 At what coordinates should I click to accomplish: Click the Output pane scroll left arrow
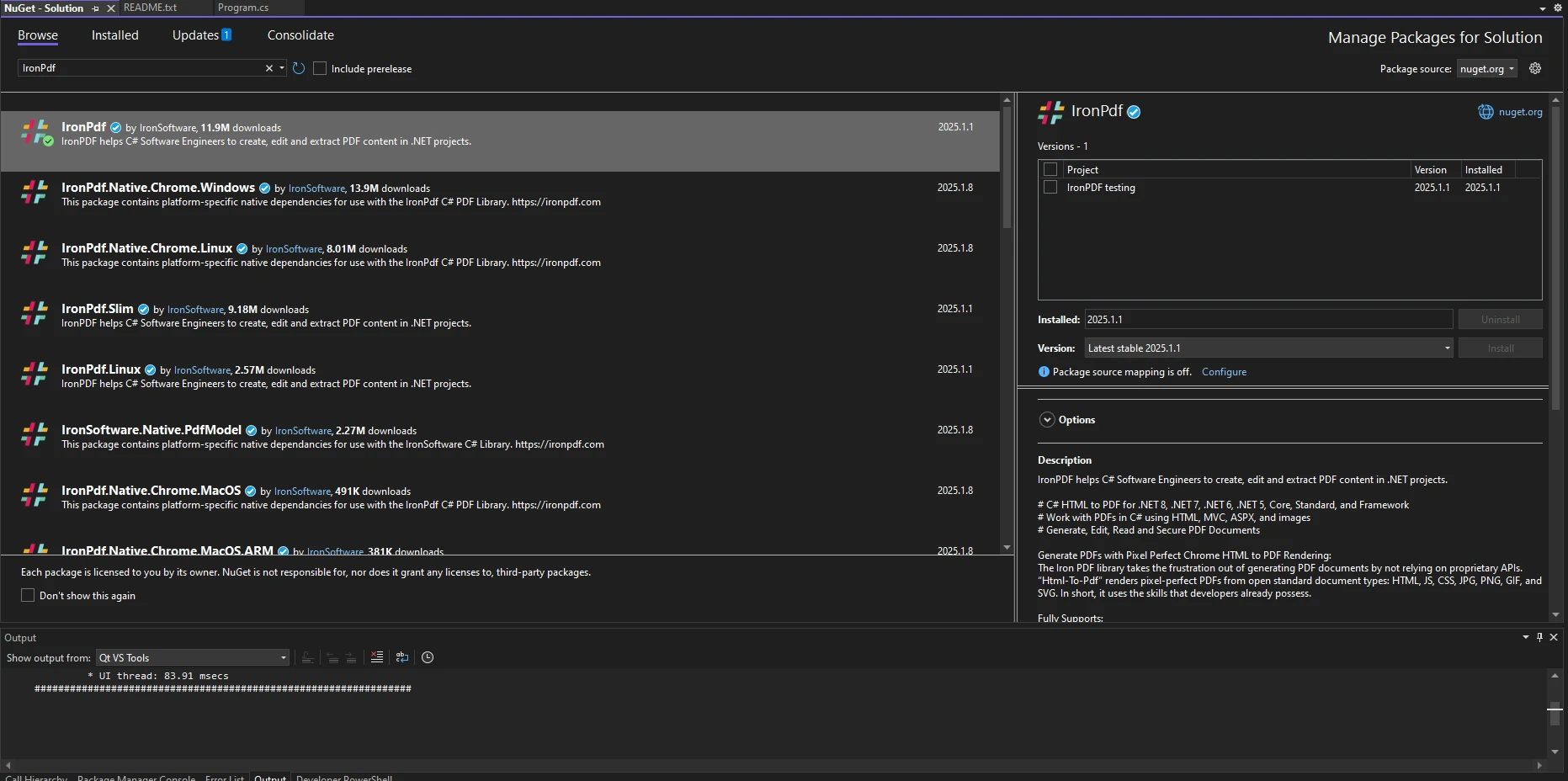(8, 765)
